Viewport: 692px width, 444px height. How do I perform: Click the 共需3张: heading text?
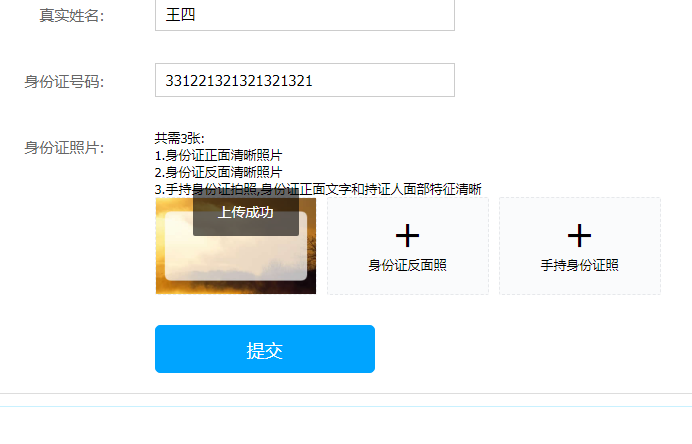tap(180, 139)
